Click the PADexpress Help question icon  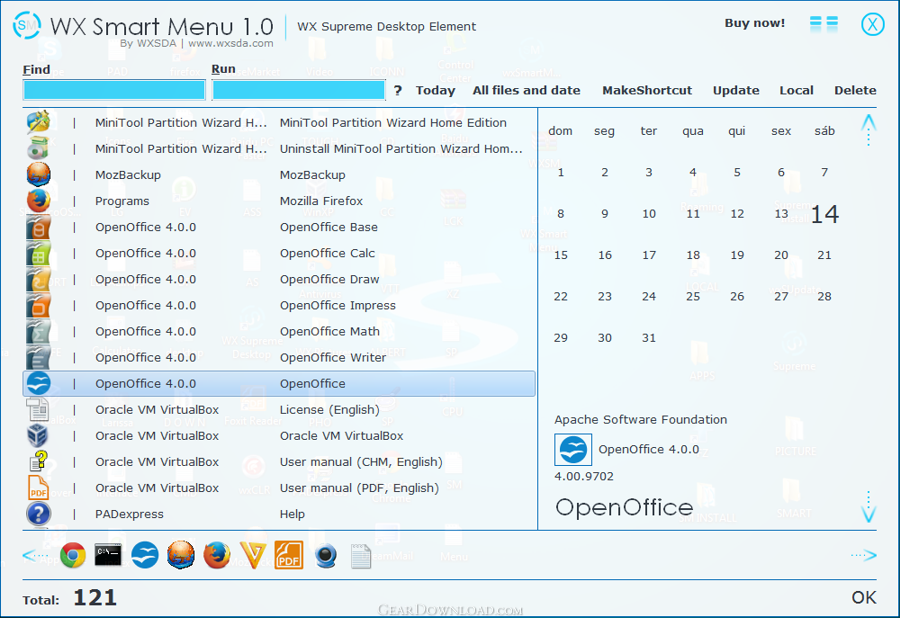[38, 514]
